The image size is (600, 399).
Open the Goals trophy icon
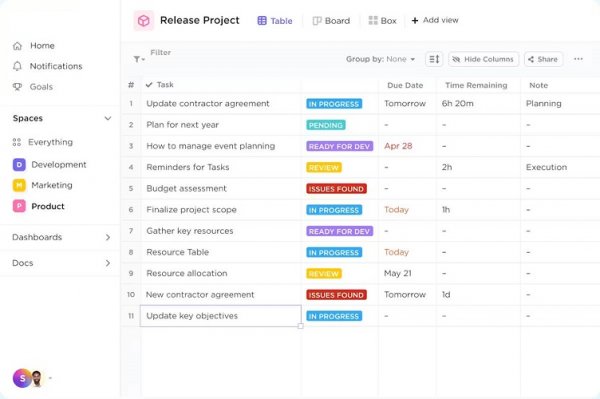click(17, 87)
